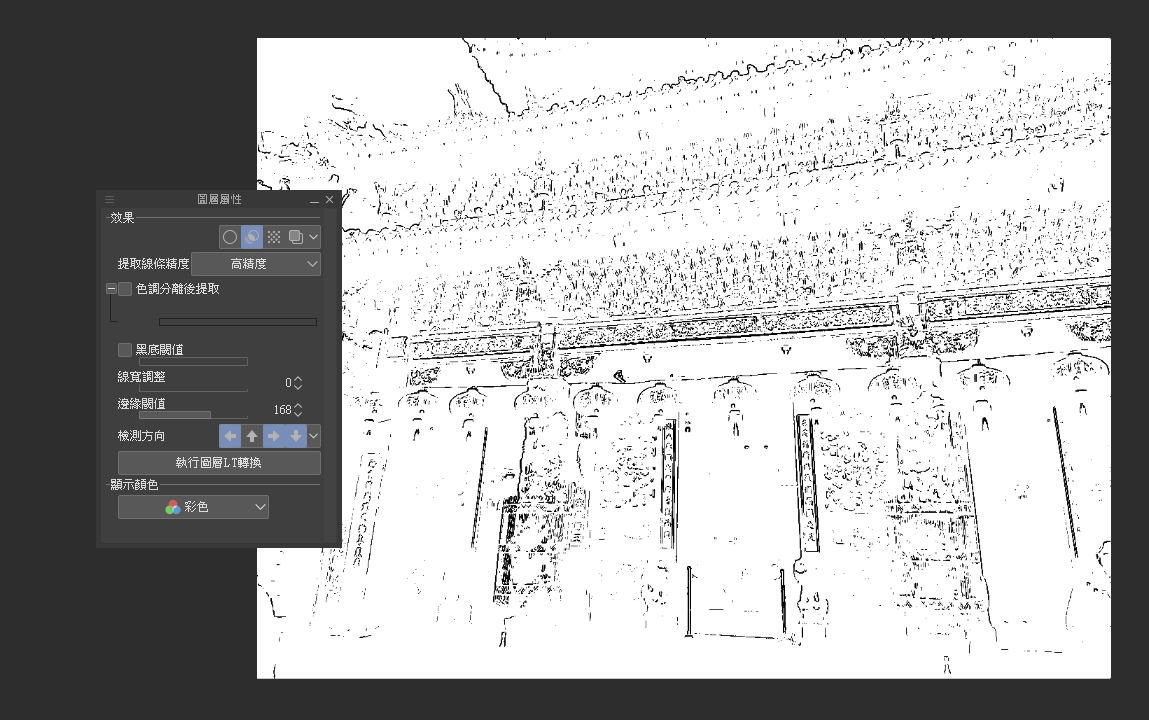Click the 邊緣閾值 value field 168
The height and width of the screenshot is (720, 1149).
283,409
